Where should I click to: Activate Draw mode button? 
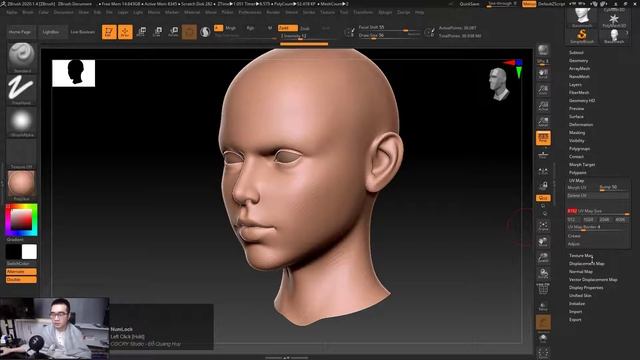pos(125,32)
